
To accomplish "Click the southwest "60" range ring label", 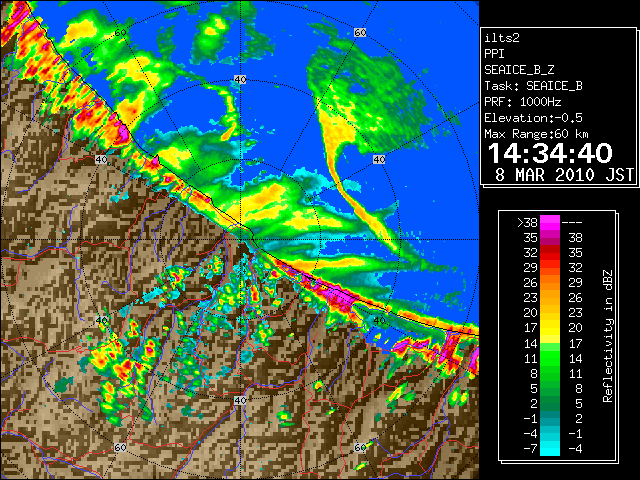I will pyautogui.click(x=120, y=448).
